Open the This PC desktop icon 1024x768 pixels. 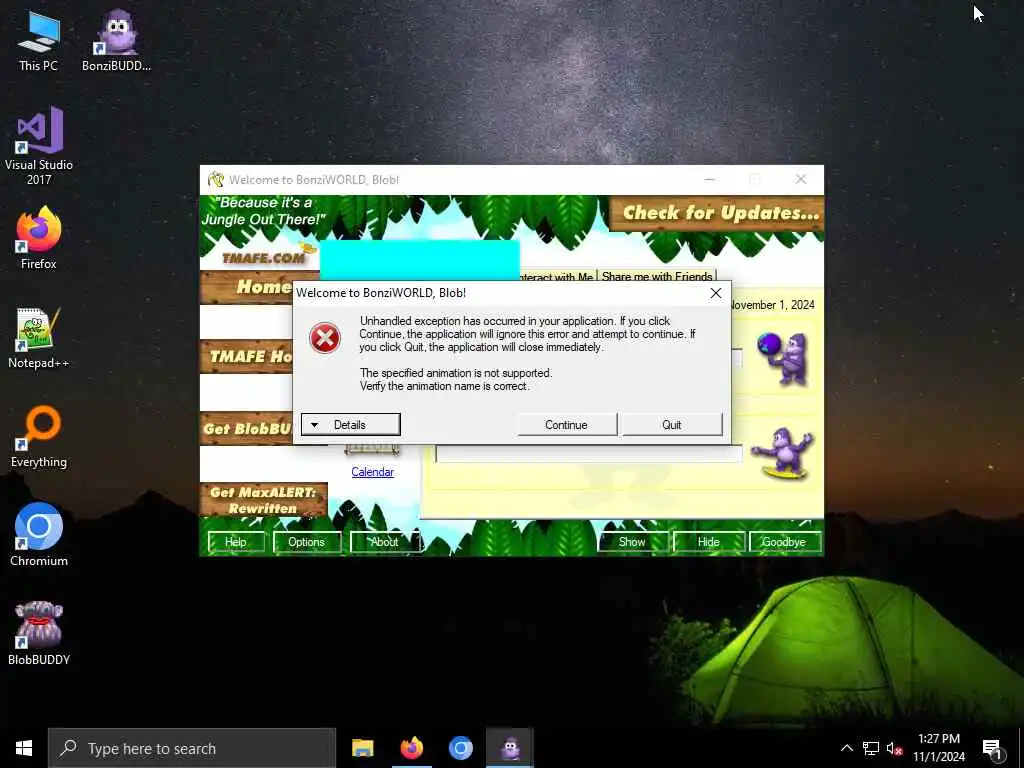point(38,40)
